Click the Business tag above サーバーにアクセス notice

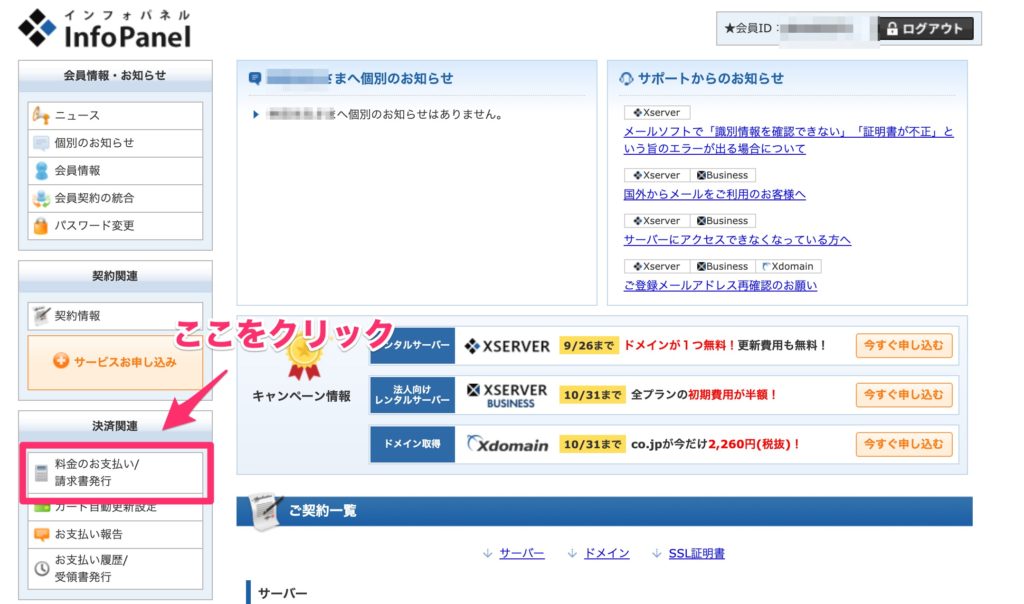[723, 221]
